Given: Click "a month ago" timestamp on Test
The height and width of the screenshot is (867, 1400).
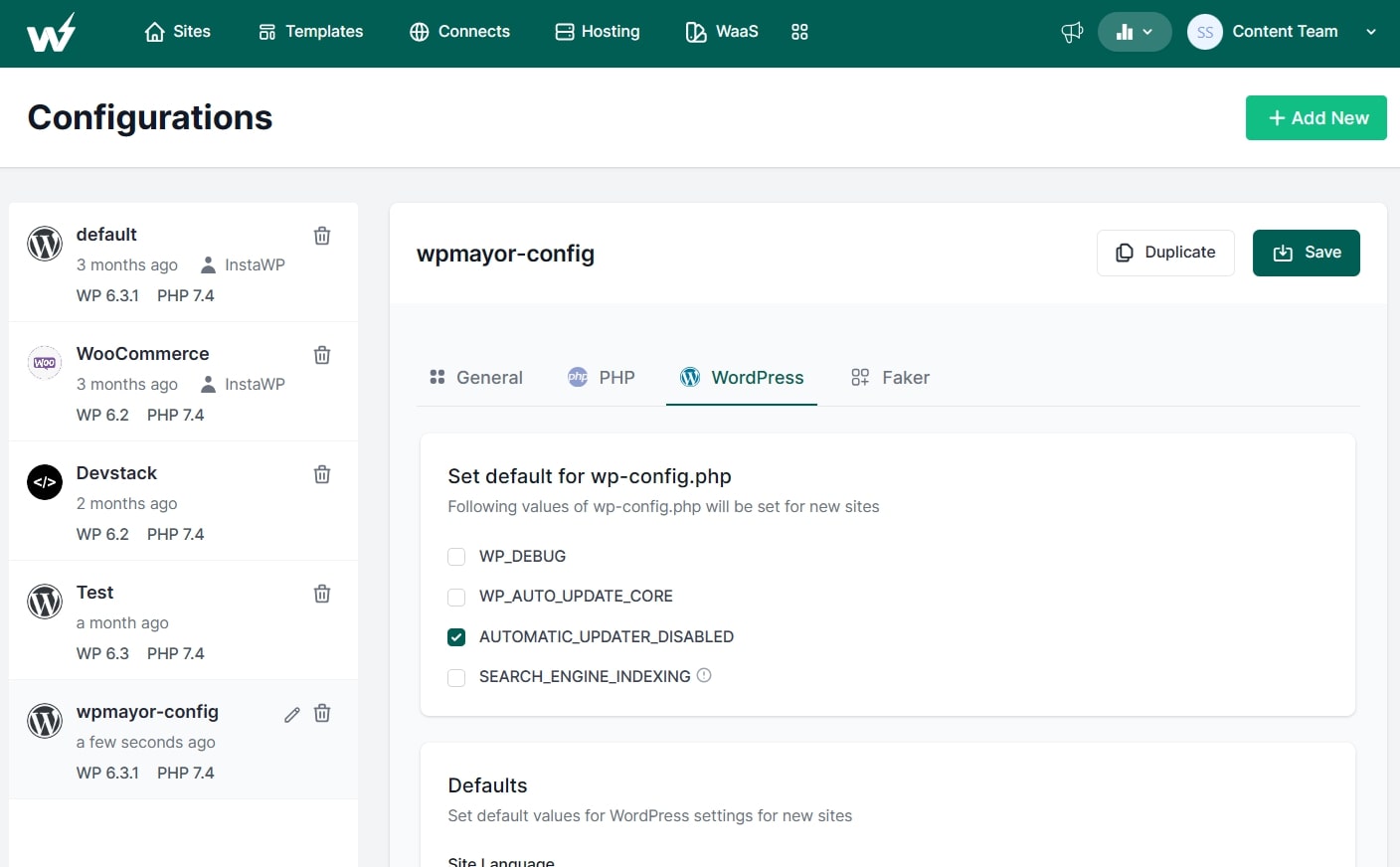Looking at the screenshot, I should click(x=122, y=622).
